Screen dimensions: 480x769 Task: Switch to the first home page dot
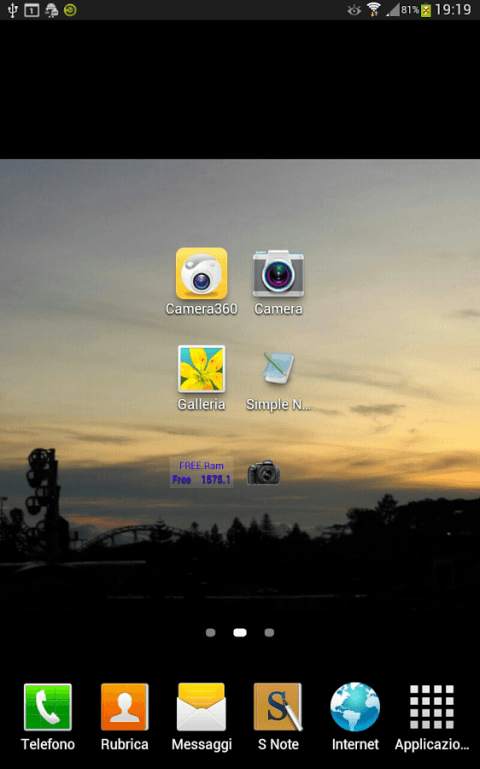click(x=210, y=632)
